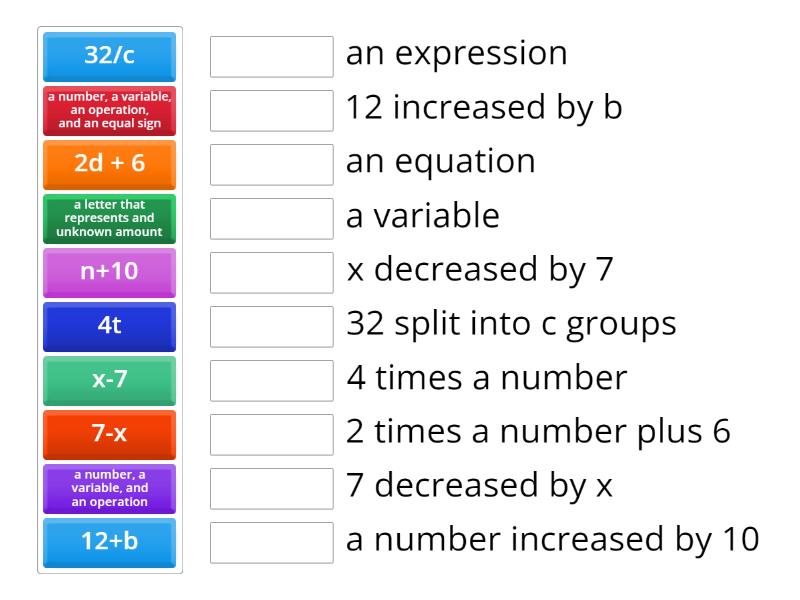Select the blue 32/c tile

pos(108,57)
